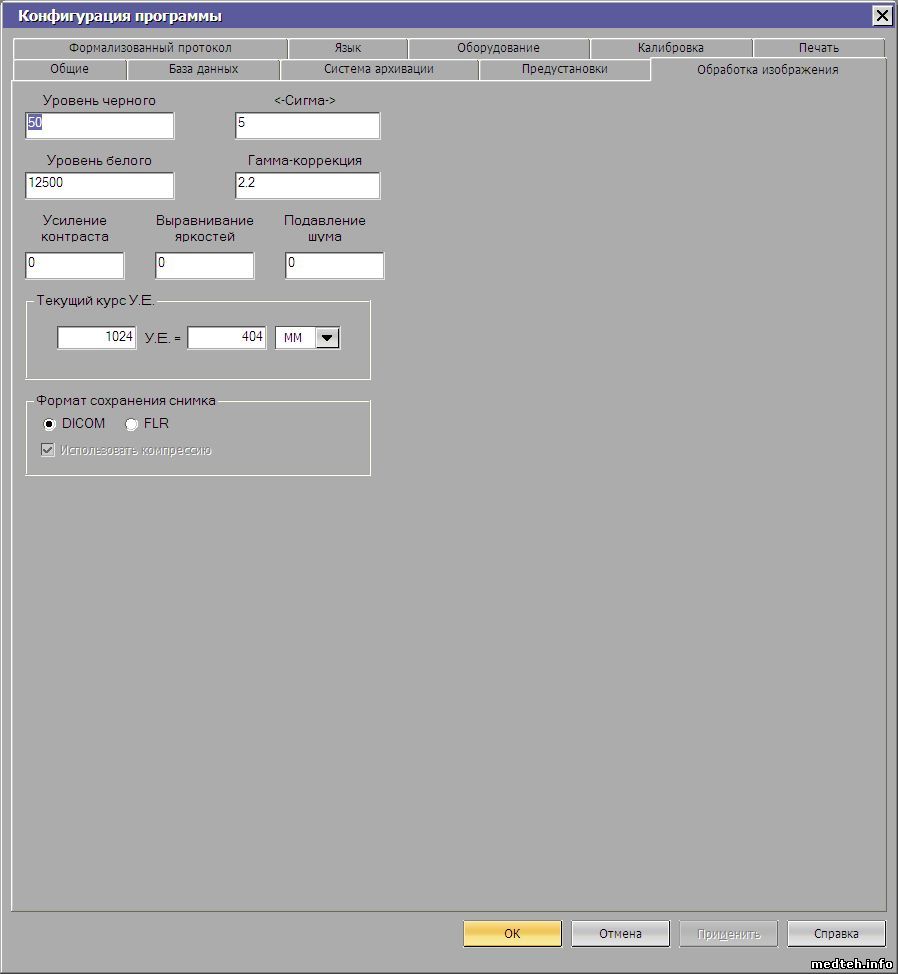898x974 pixels.
Task: Open the База данных tab
Action: coord(203,69)
